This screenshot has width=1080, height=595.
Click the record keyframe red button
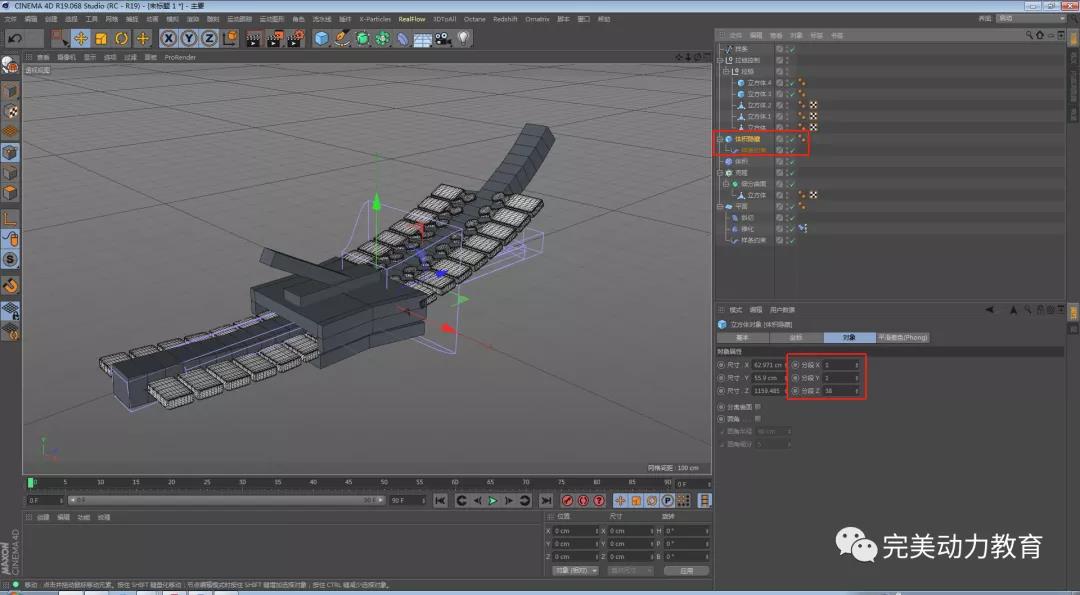point(568,501)
